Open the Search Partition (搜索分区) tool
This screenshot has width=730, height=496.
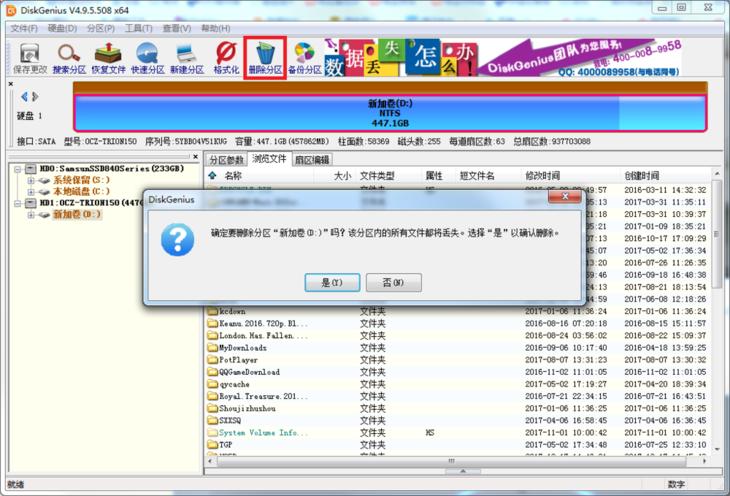69,58
